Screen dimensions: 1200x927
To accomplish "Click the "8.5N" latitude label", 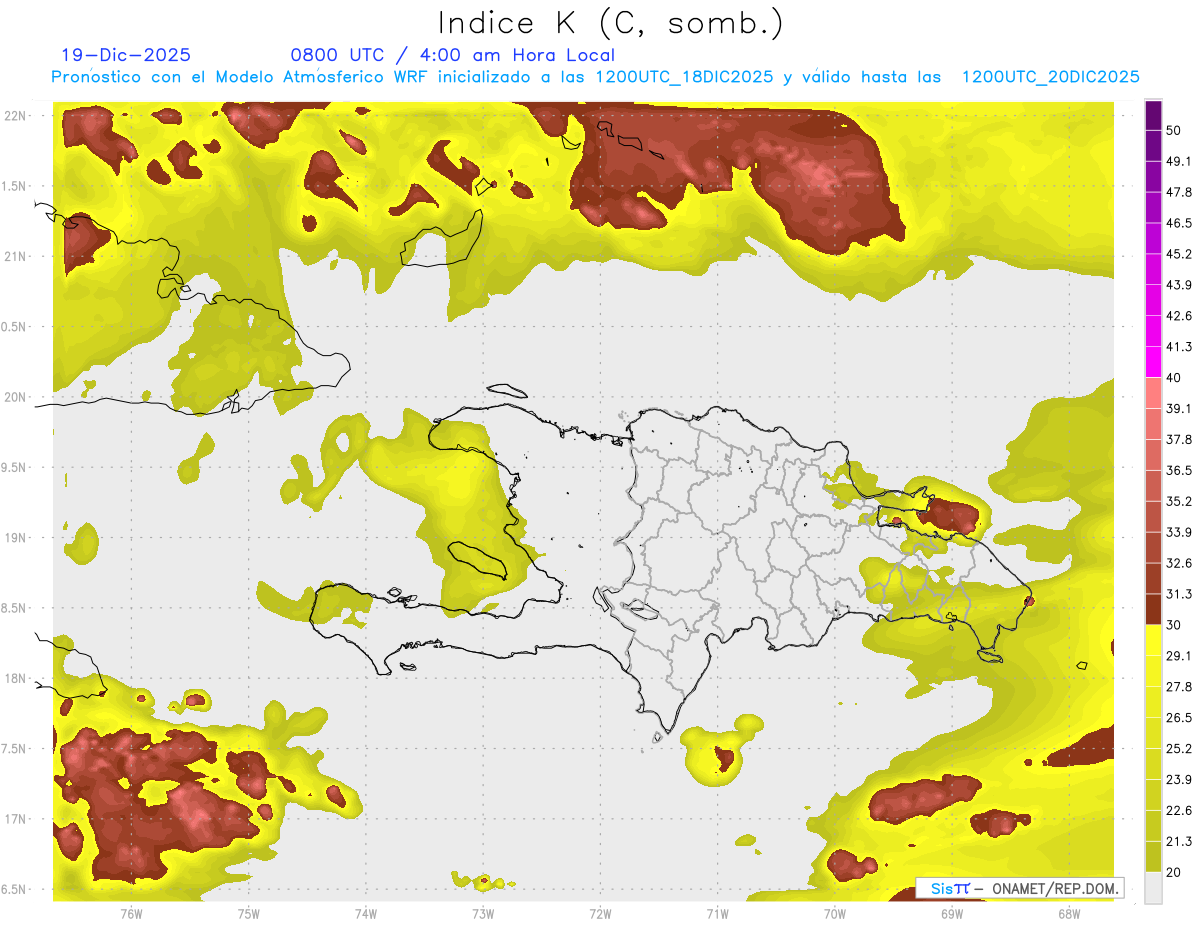I will click(14, 609).
